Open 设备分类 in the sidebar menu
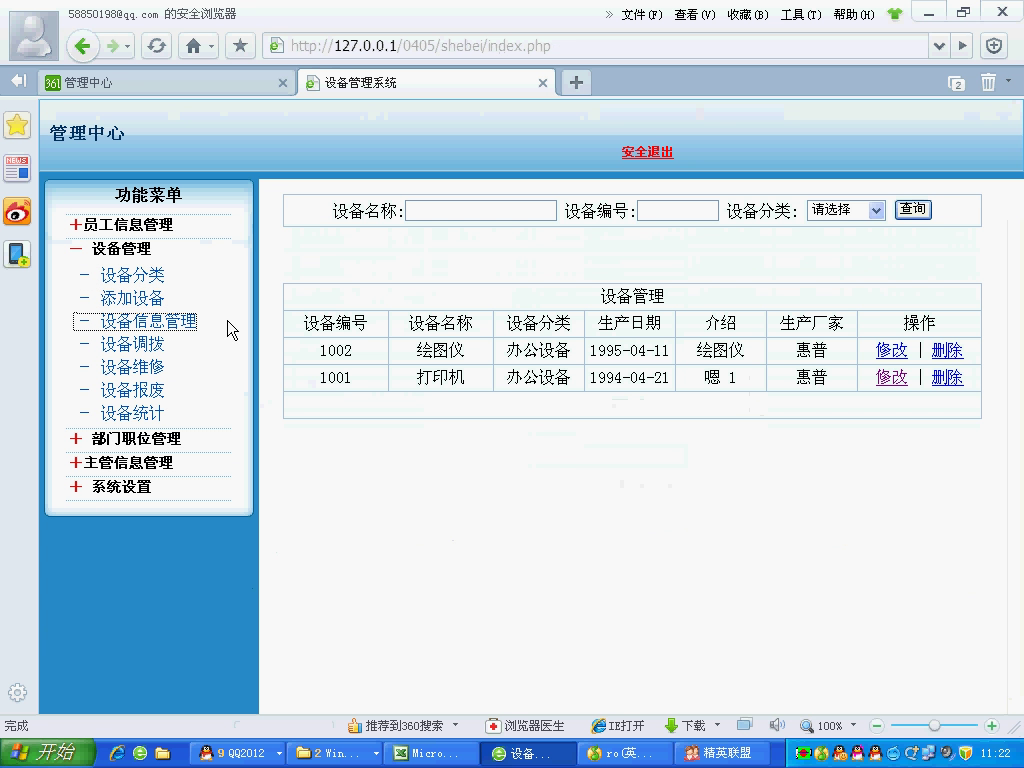Viewport: 1024px width, 768px height. click(133, 275)
